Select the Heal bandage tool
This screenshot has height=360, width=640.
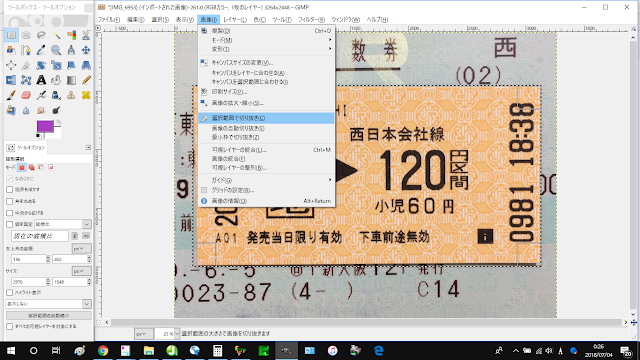tap(86, 96)
